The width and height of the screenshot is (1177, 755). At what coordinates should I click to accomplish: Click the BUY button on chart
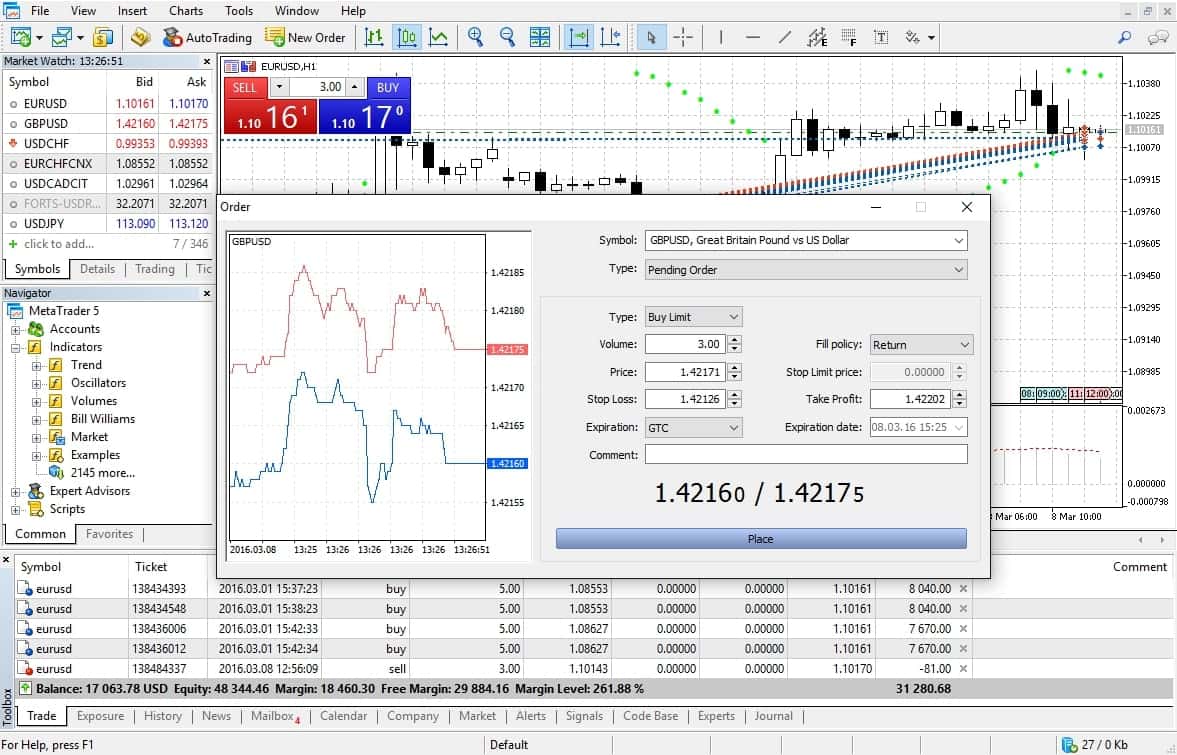(388, 88)
